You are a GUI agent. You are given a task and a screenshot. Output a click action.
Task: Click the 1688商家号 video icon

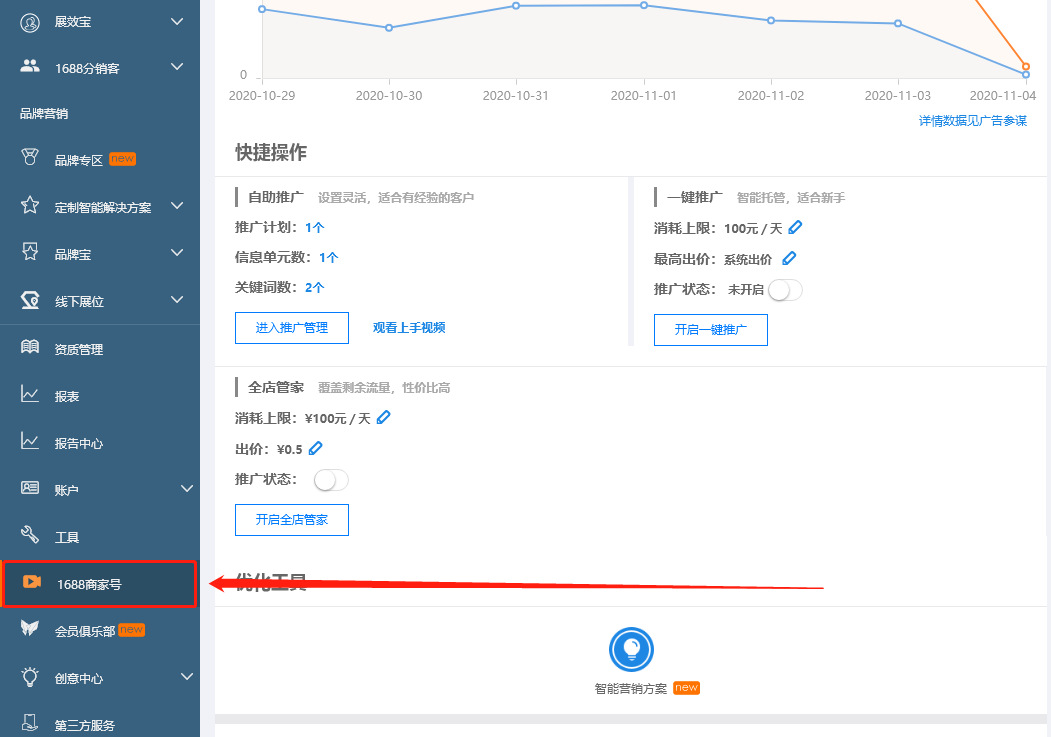(32, 583)
